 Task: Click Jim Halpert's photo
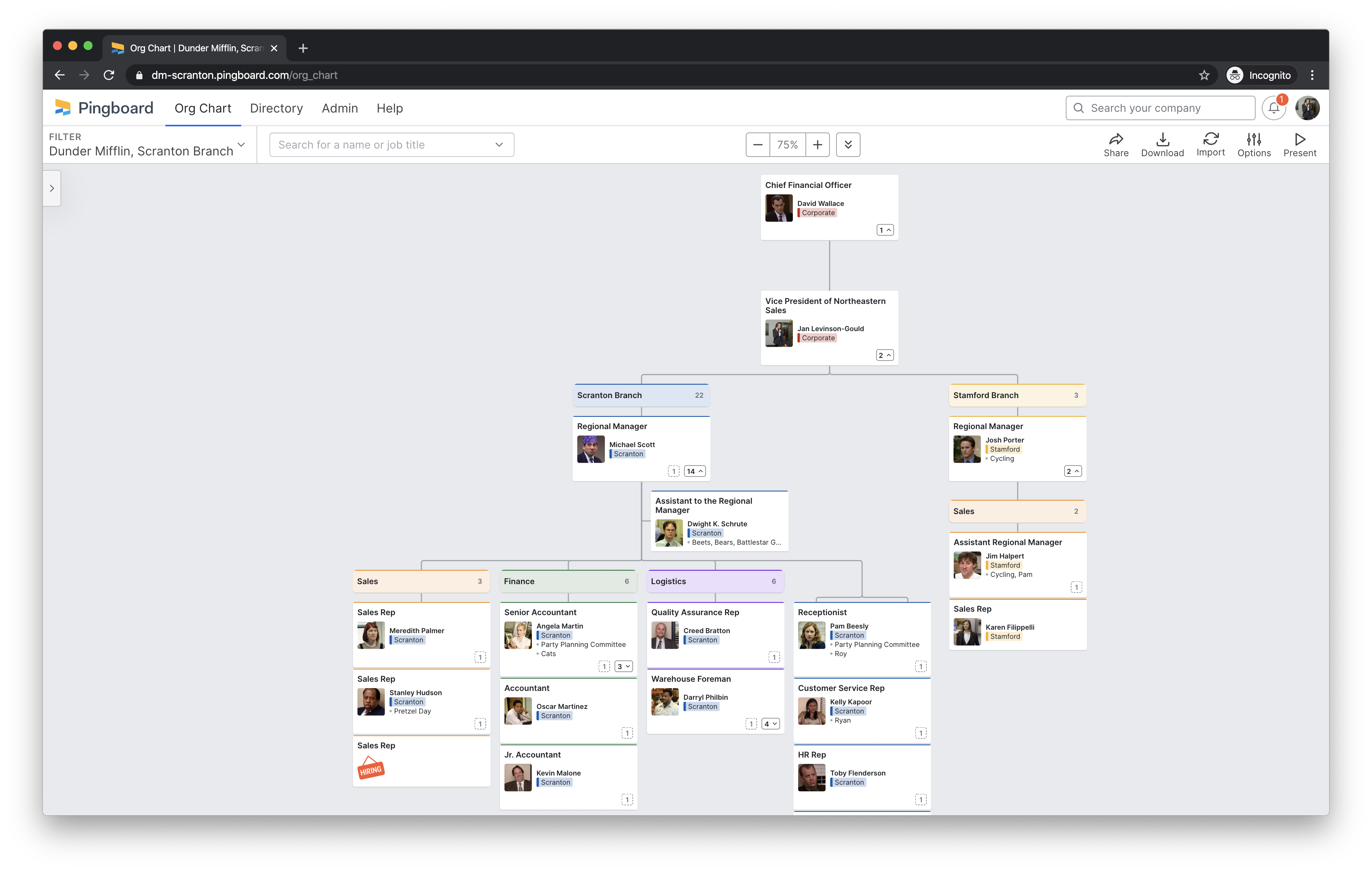pyautogui.click(x=967, y=566)
